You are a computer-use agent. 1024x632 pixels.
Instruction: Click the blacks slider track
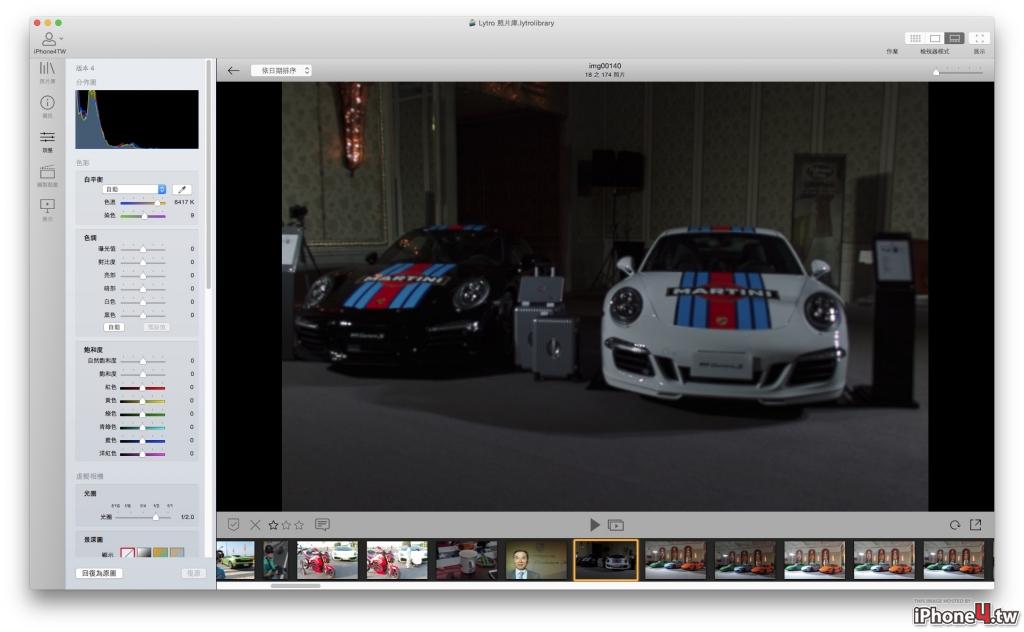coord(143,315)
